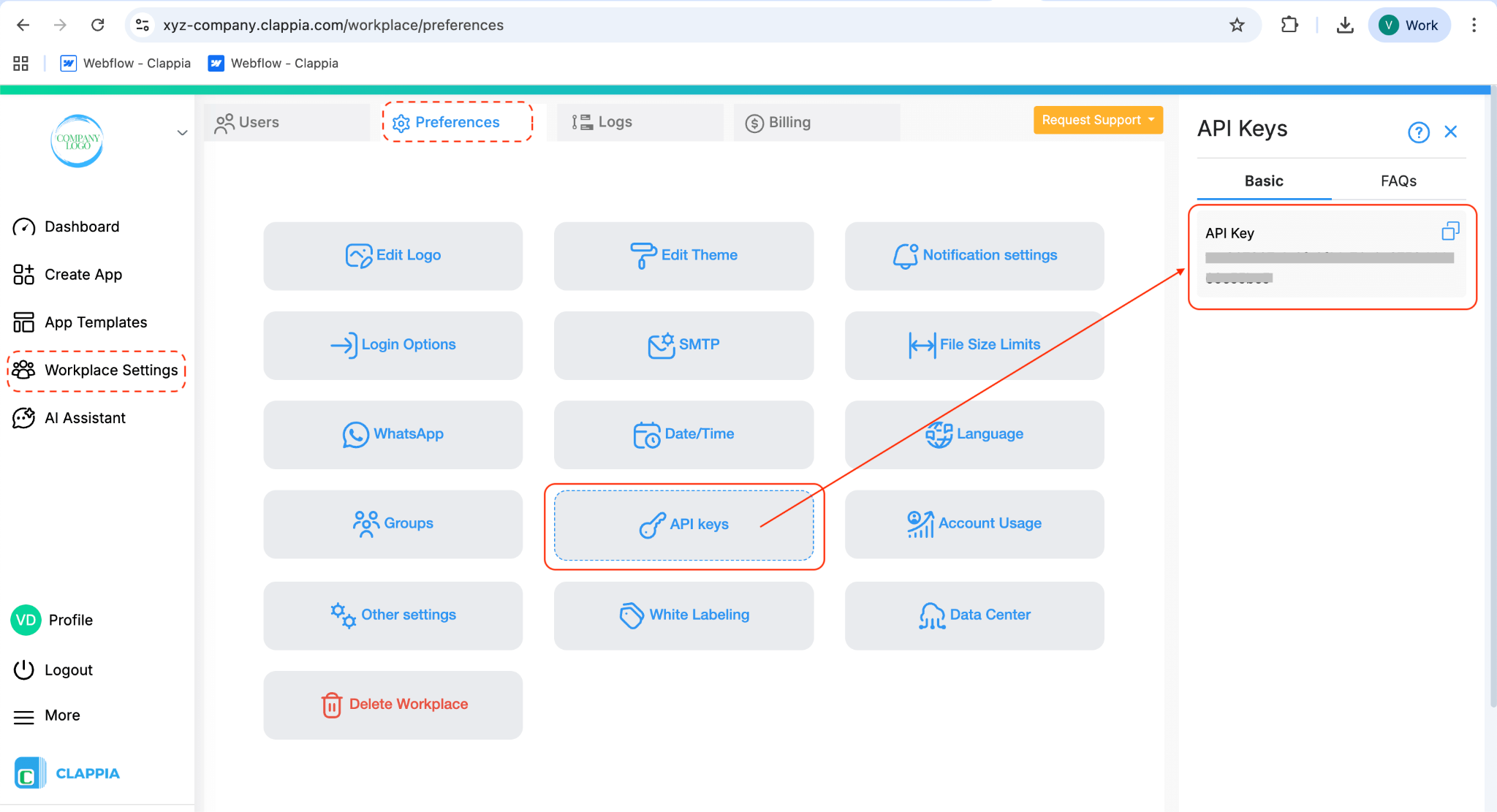Click the Logout power icon
Screen dimensions: 1497x812
24,669
